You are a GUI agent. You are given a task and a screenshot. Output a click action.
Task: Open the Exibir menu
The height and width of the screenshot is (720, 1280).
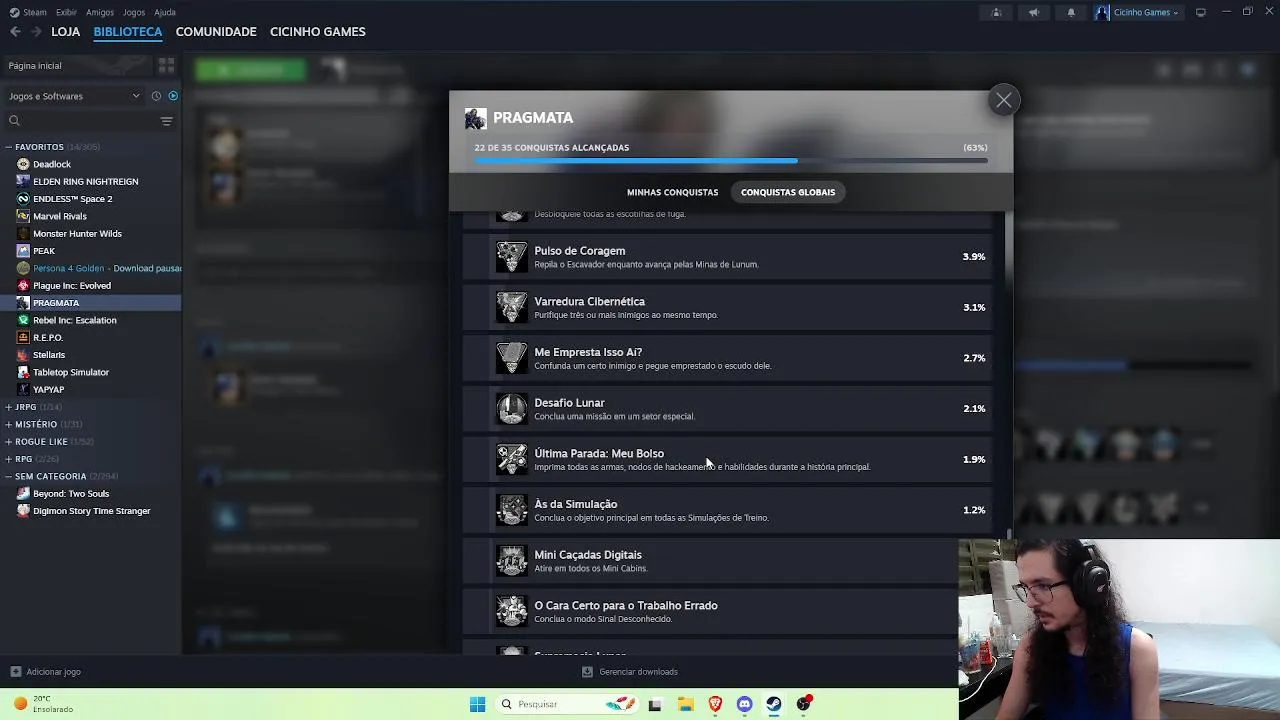66,12
